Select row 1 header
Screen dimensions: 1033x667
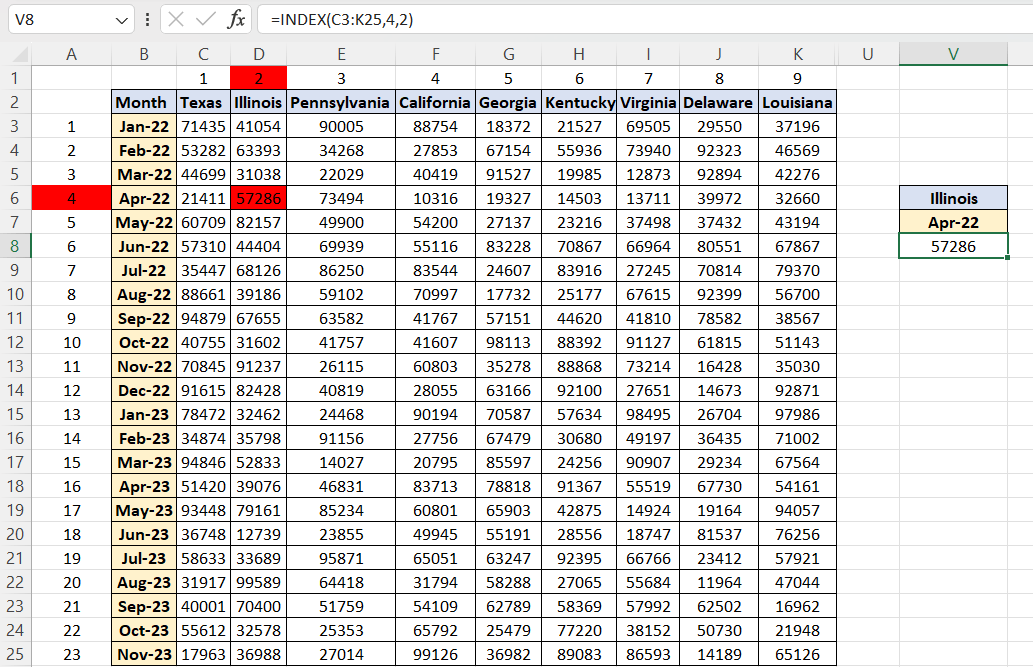tap(15, 78)
